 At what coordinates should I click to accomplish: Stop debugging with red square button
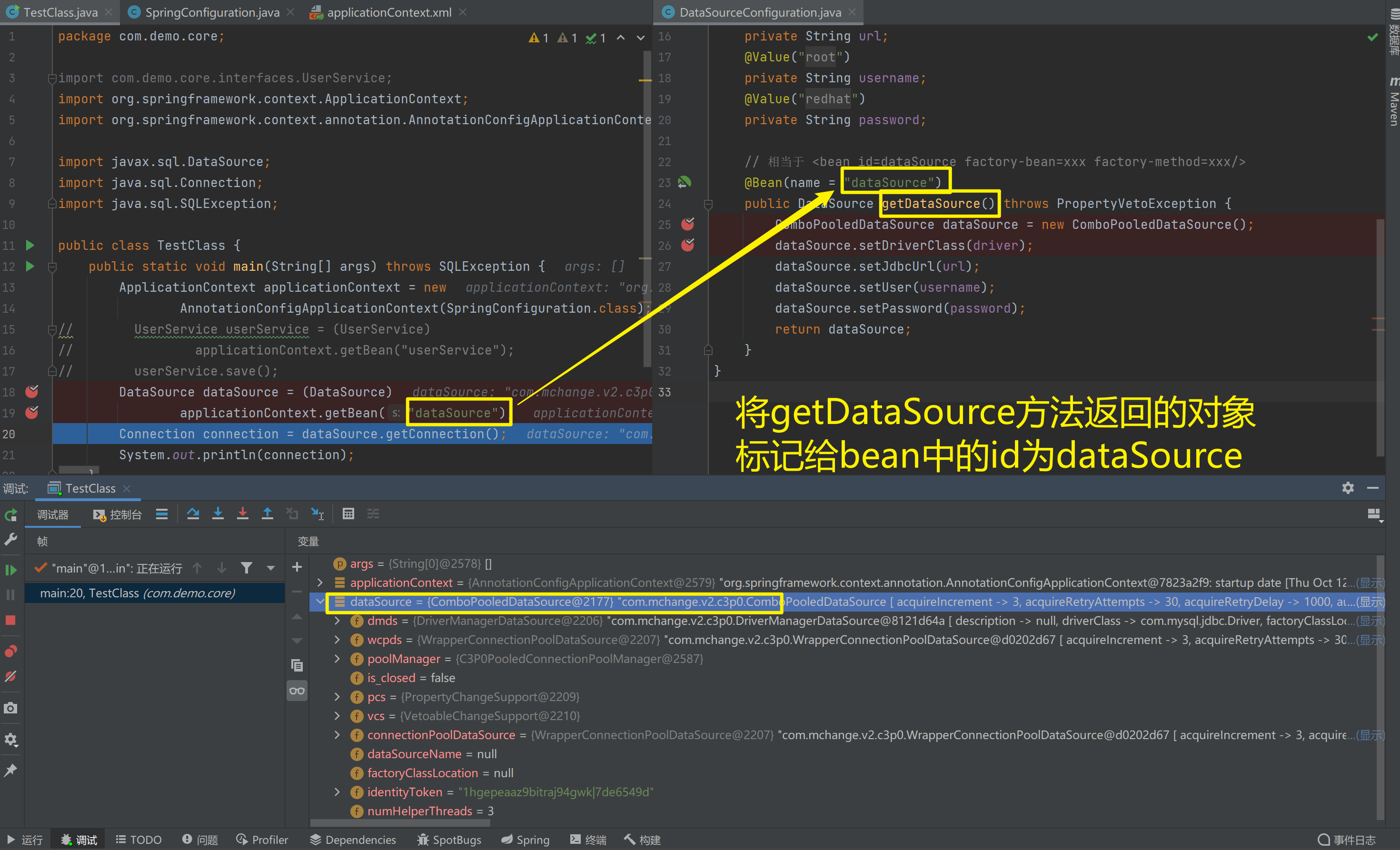[x=11, y=620]
